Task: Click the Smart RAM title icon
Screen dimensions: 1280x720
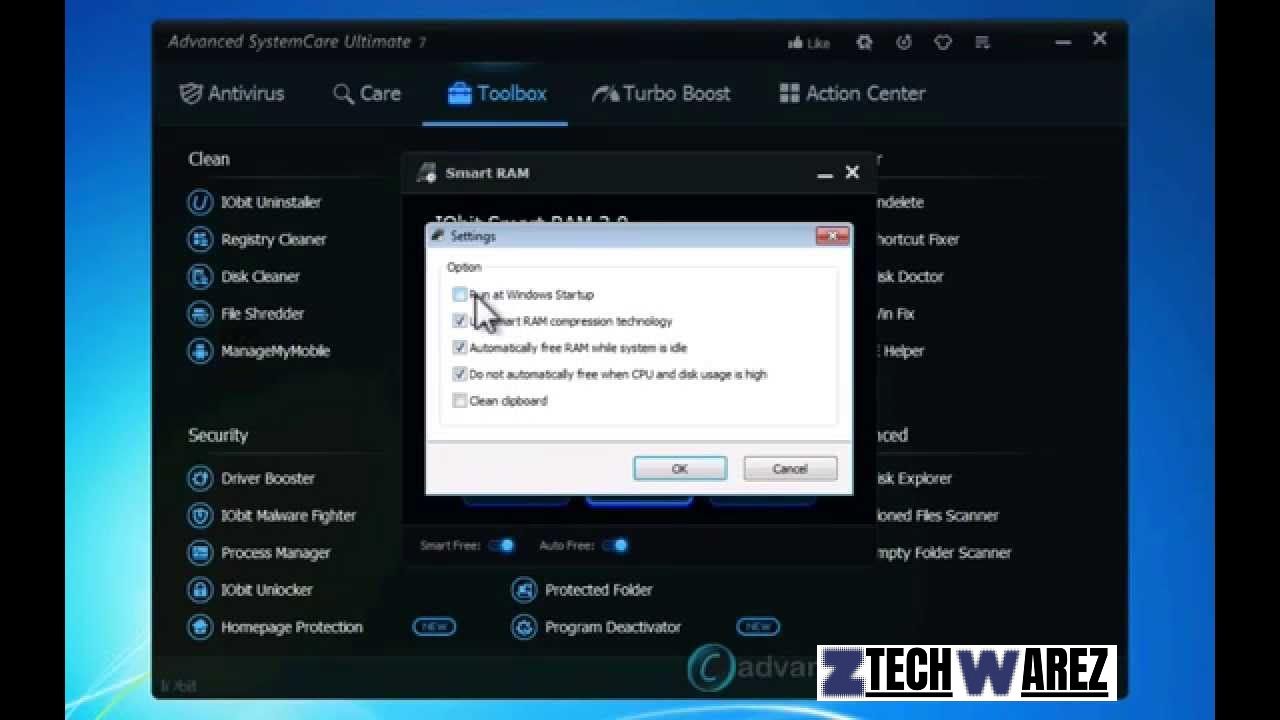Action: coord(427,172)
